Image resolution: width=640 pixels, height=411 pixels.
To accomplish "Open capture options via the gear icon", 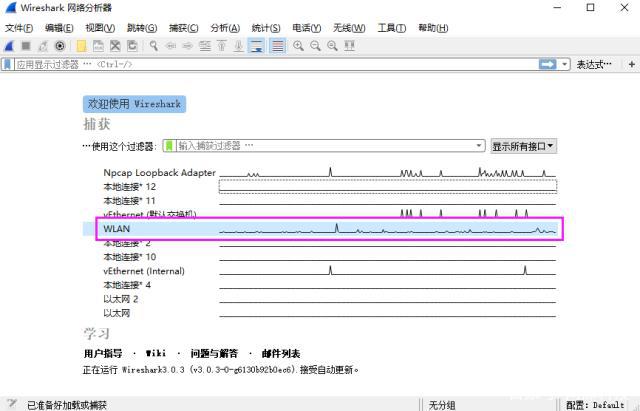I will (60, 45).
